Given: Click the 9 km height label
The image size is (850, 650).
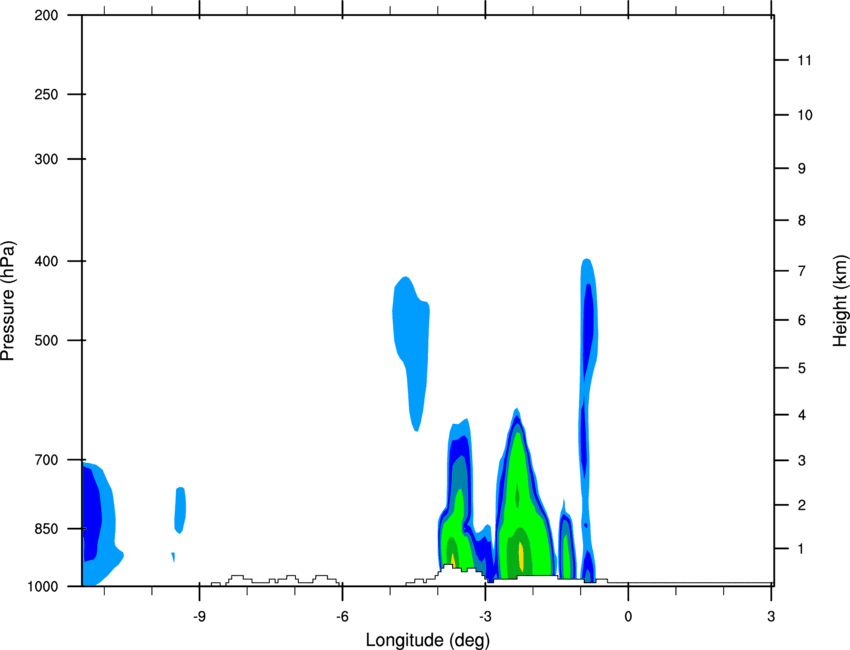Looking at the screenshot, I should [802, 169].
